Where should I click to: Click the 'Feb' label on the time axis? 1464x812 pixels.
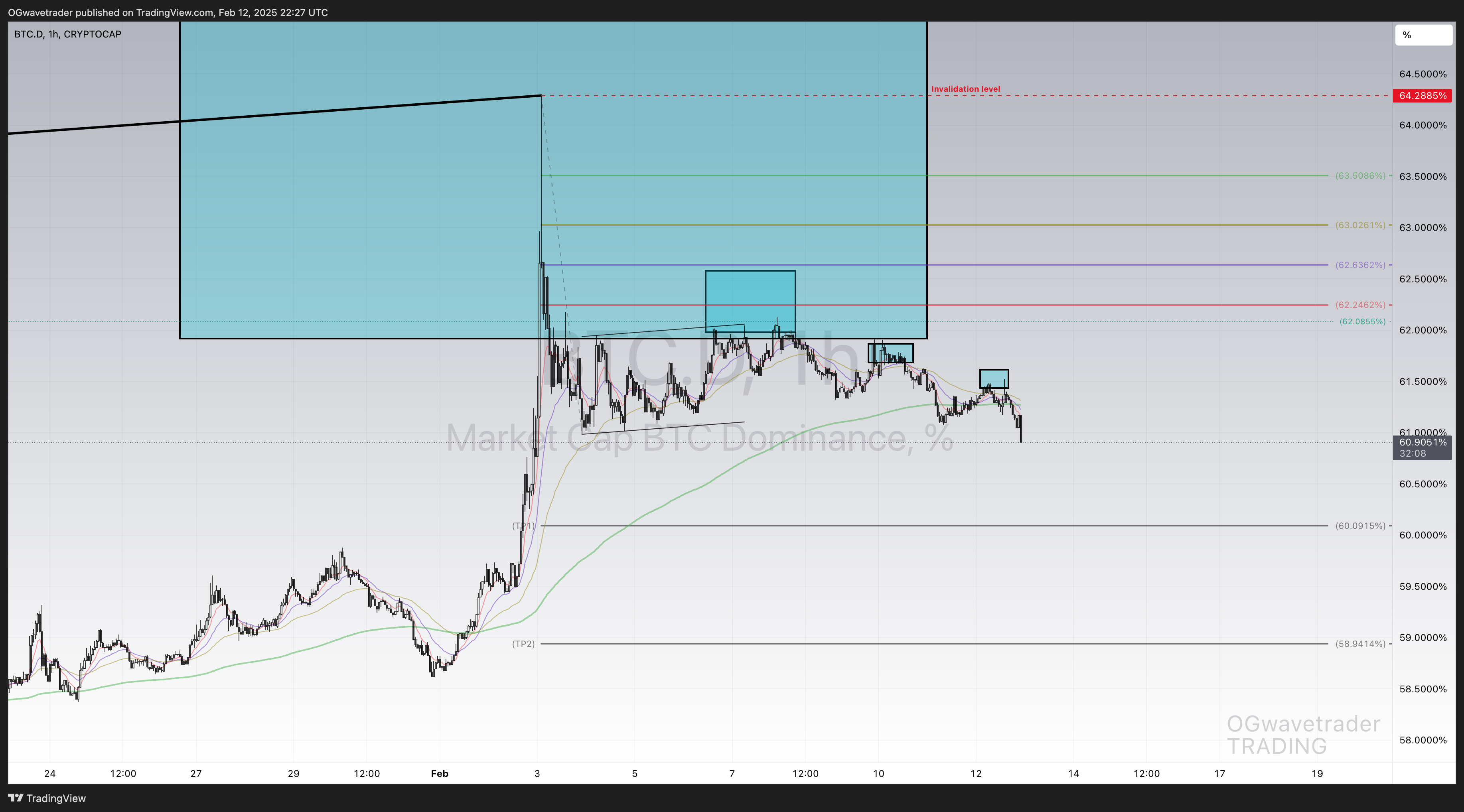click(x=439, y=773)
